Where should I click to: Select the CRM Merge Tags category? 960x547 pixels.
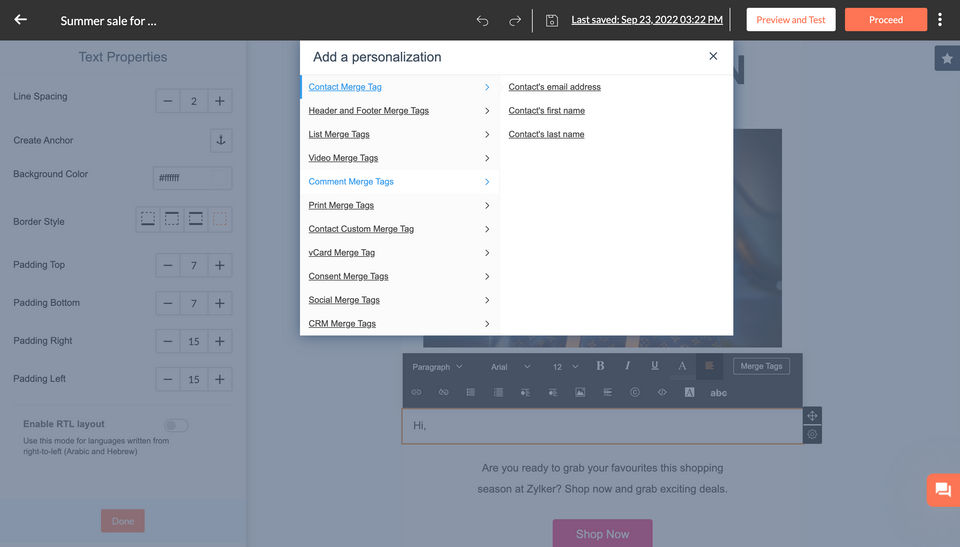click(x=342, y=324)
